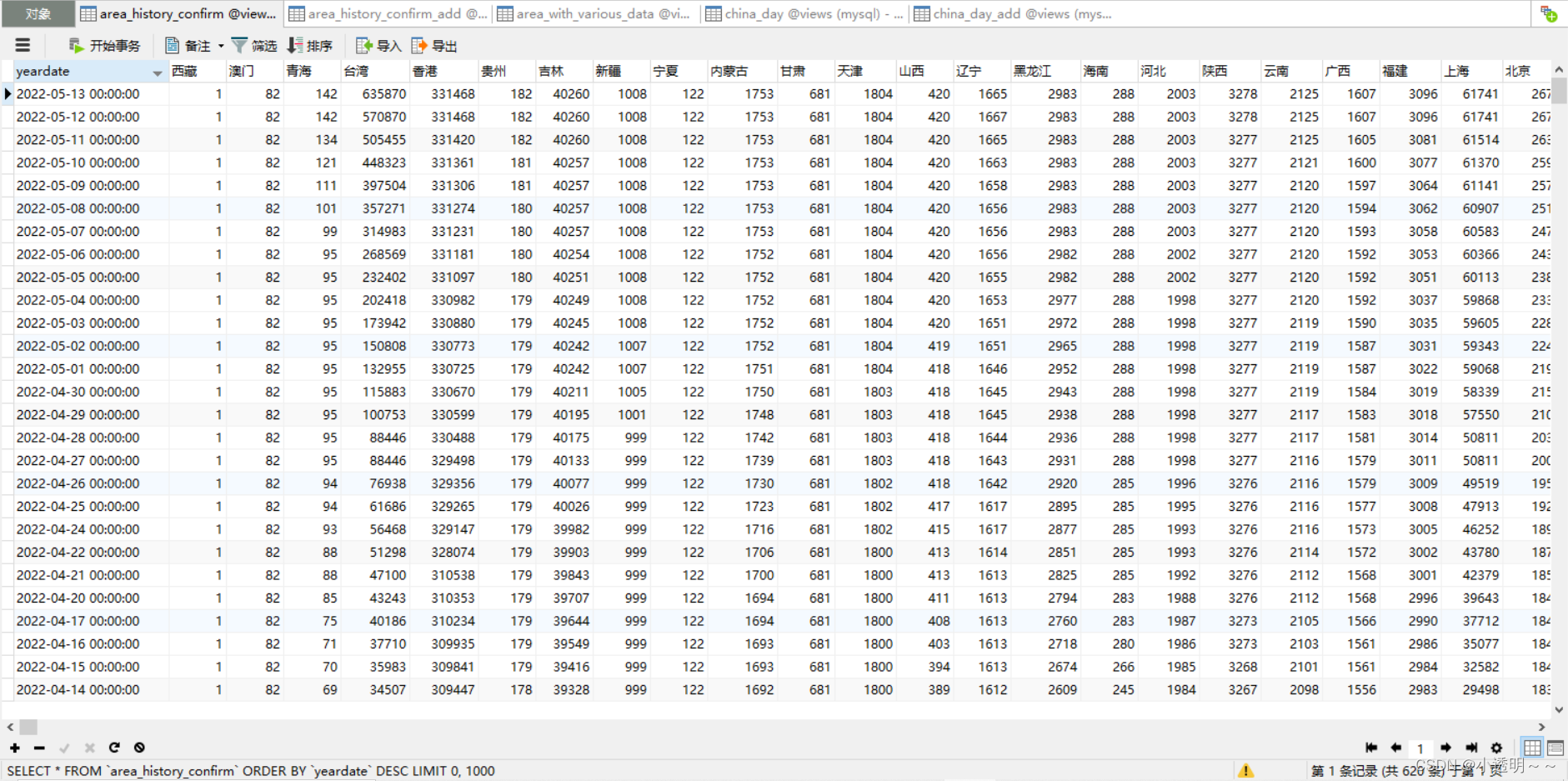Go to last page icon

pyautogui.click(x=1471, y=748)
